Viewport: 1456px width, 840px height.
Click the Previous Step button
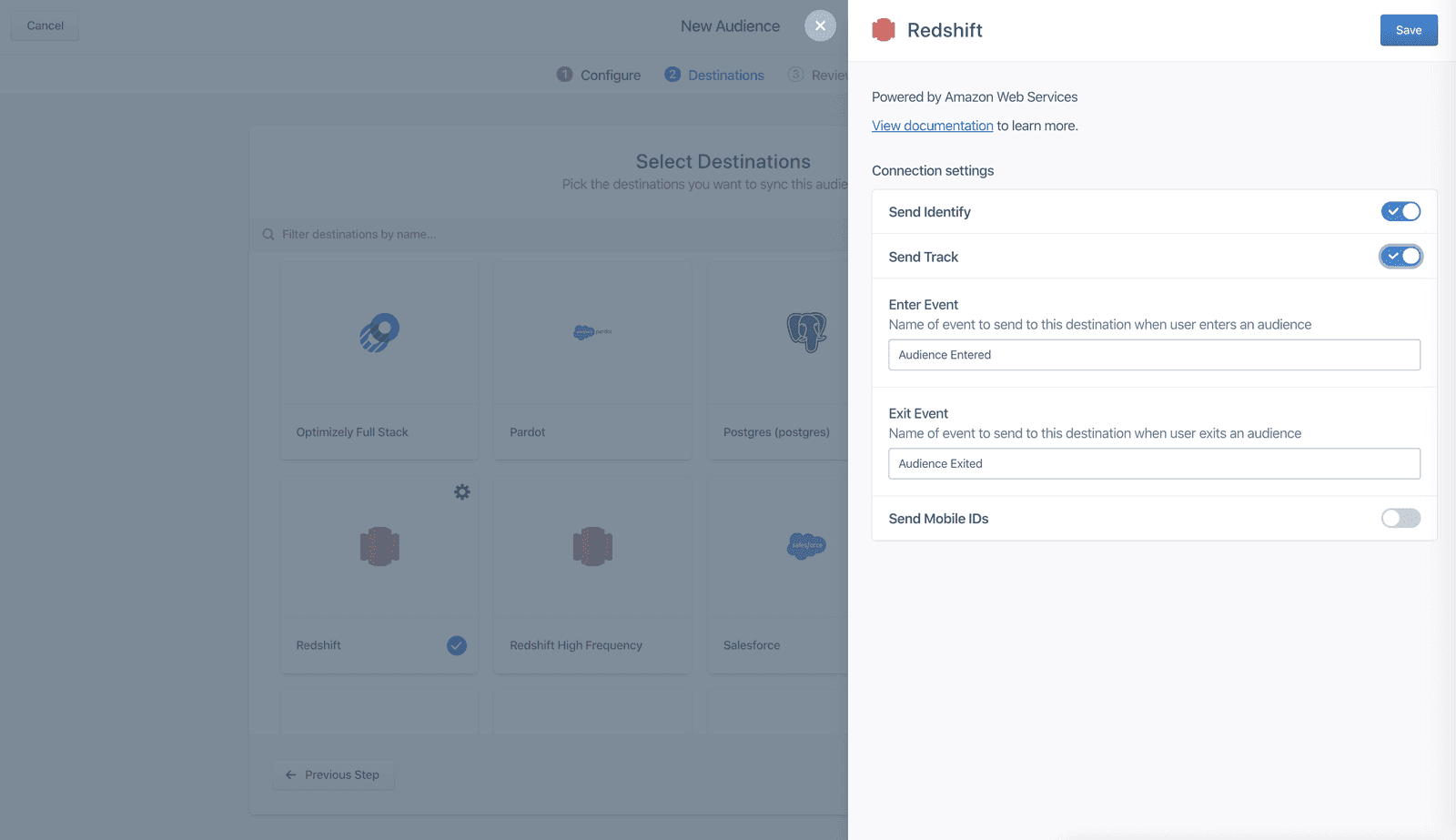tap(333, 774)
